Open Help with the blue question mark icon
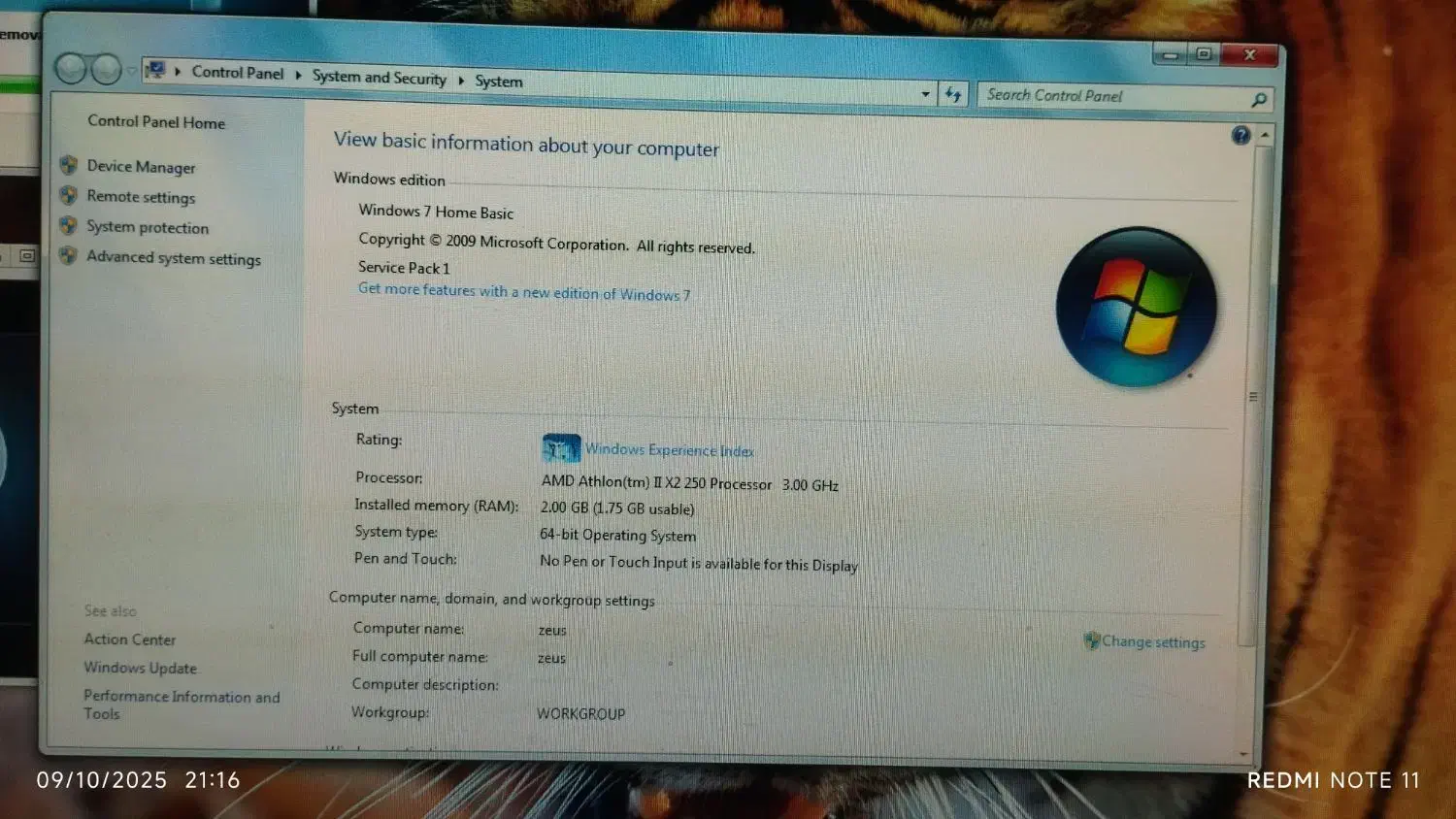Image resolution: width=1456 pixels, height=819 pixels. [x=1241, y=135]
